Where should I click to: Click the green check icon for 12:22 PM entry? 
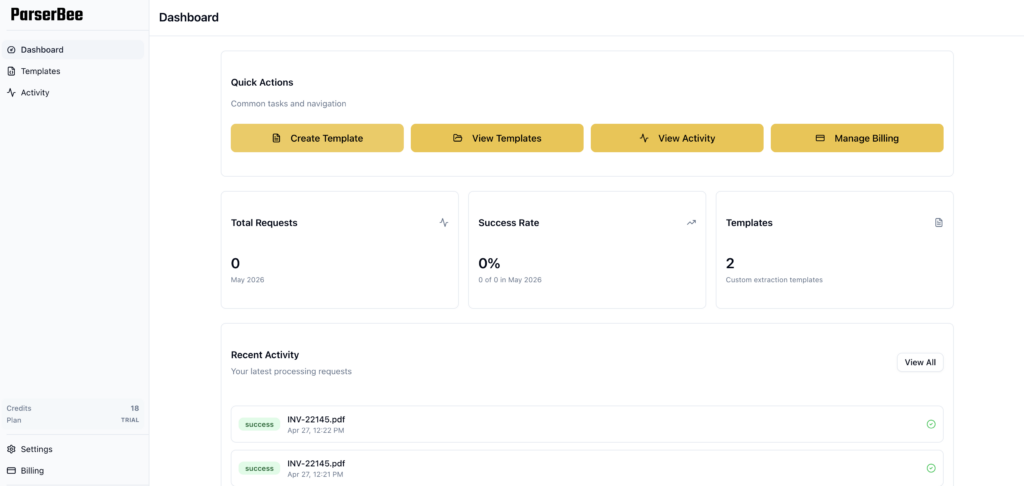[931, 424]
